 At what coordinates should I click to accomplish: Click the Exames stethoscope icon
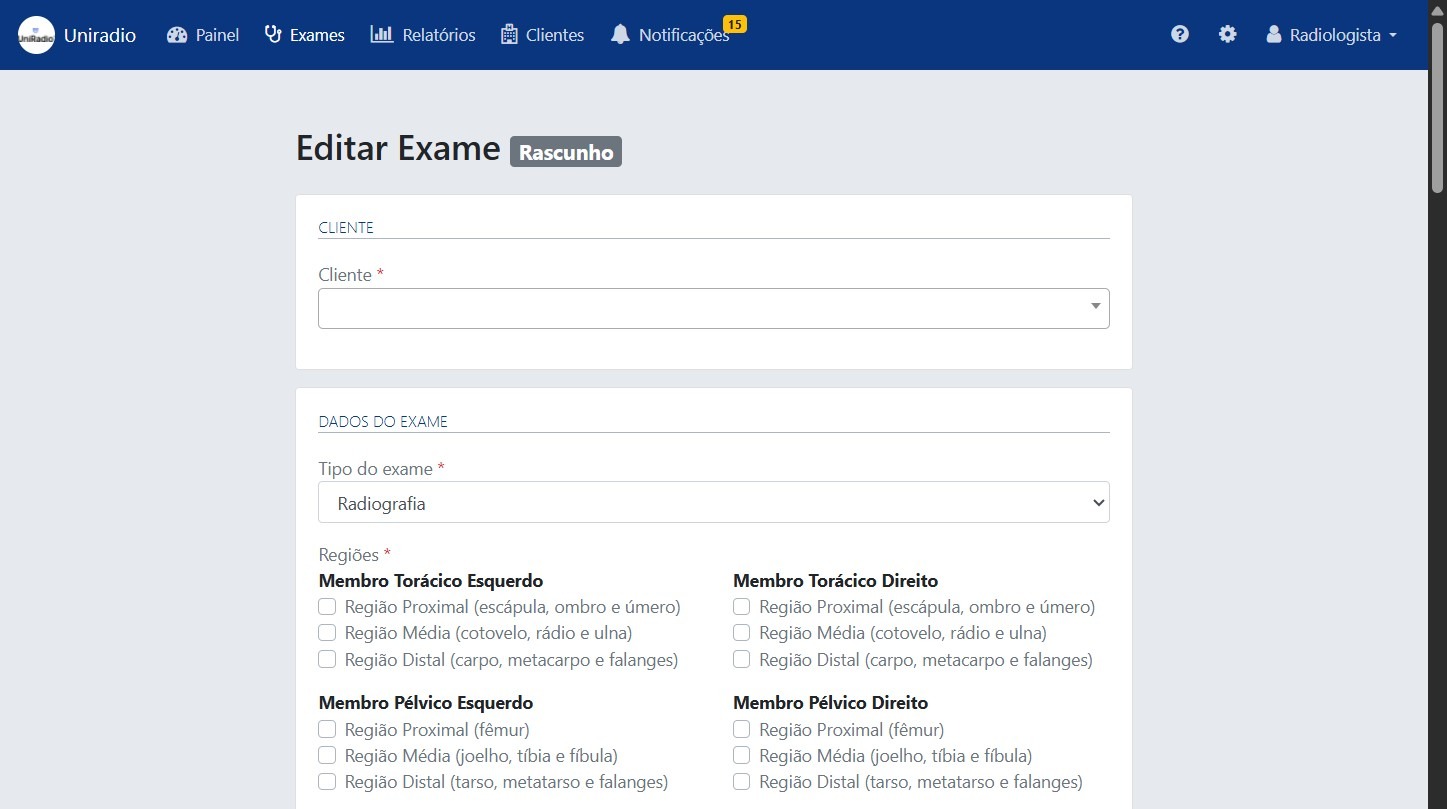(270, 34)
